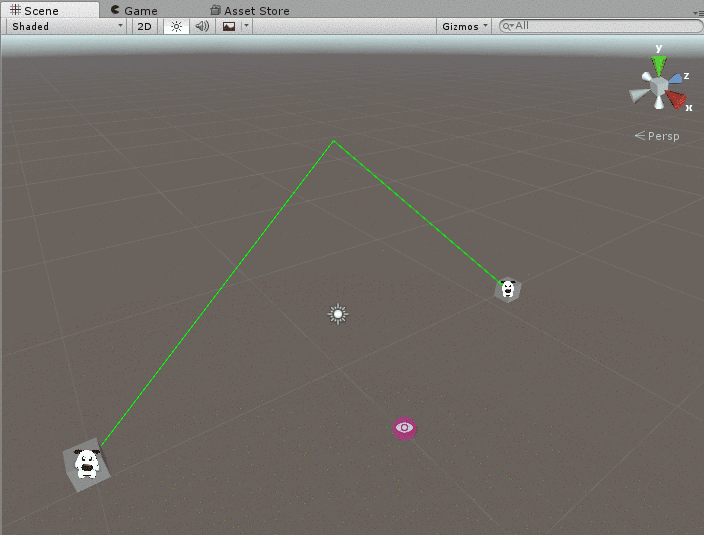Select the small dog cube on the right
Viewport: 704px width, 535px height.
point(508,289)
